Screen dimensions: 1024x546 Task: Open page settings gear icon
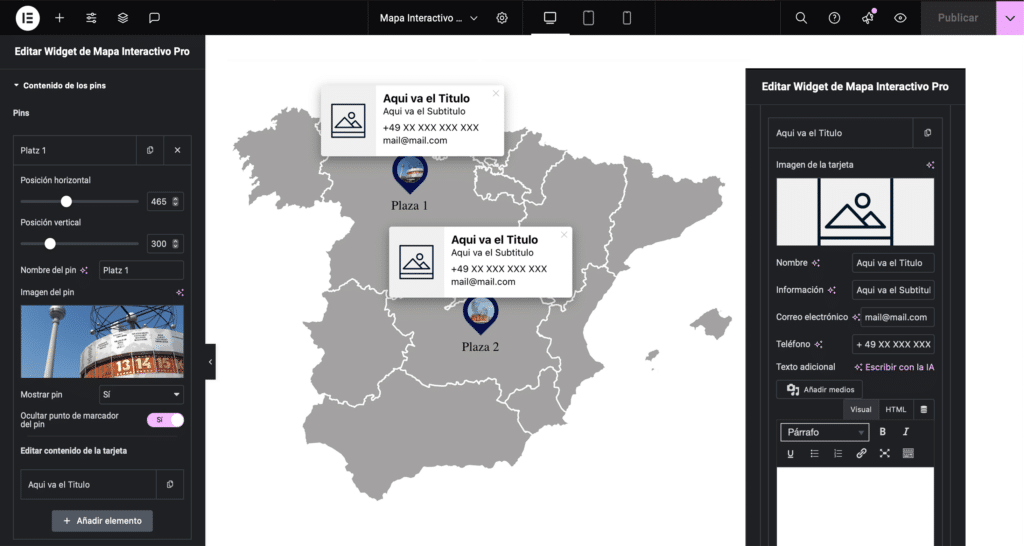502,18
